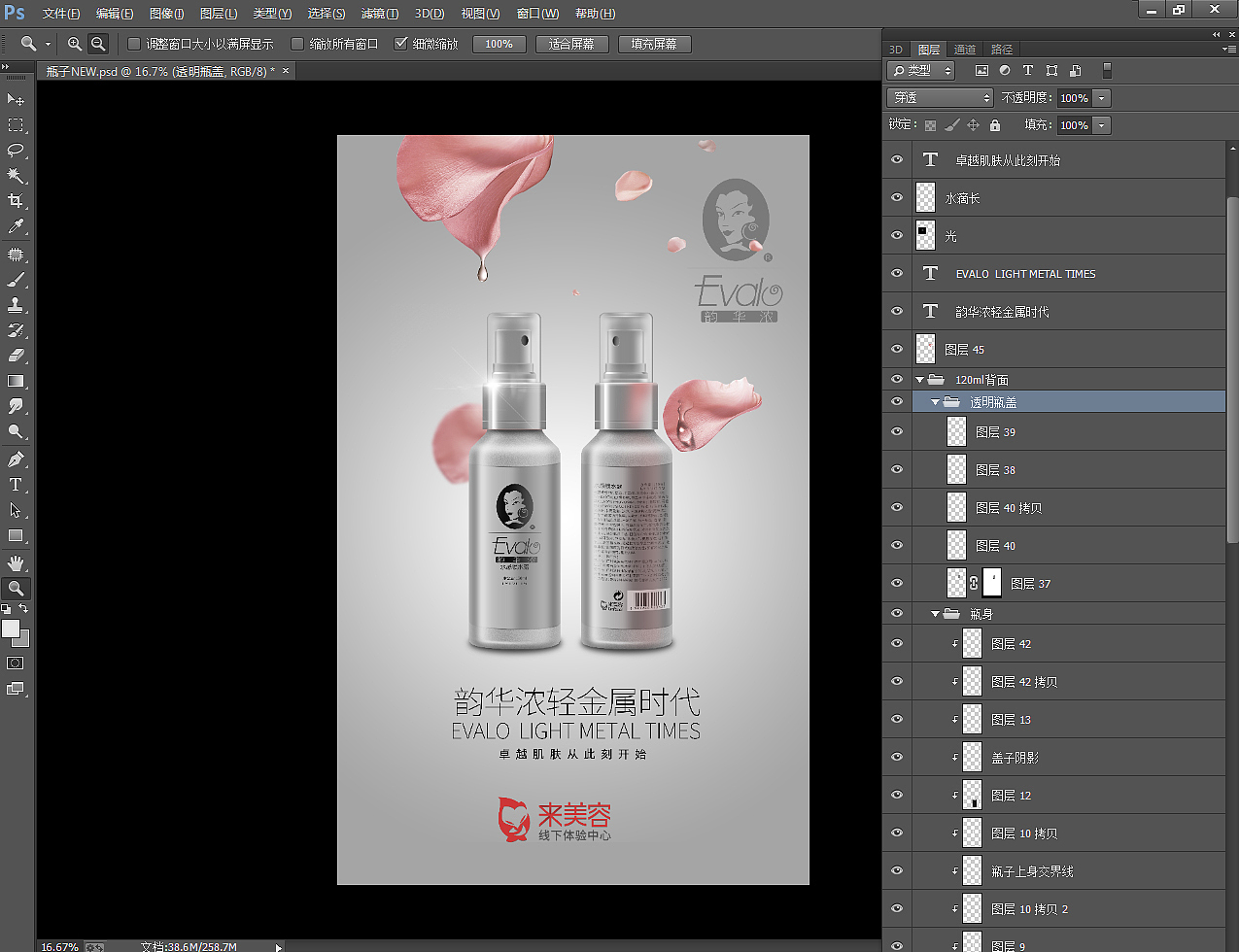Hide the 透明瓶盖 group
This screenshot has height=952, width=1239.
(897, 401)
